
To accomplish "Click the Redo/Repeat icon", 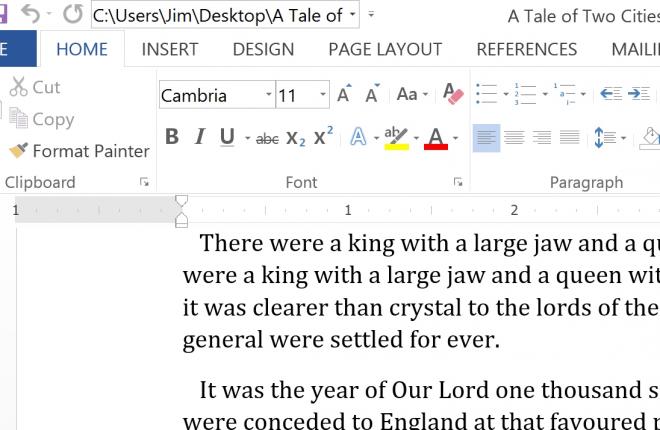I will tap(73, 14).
